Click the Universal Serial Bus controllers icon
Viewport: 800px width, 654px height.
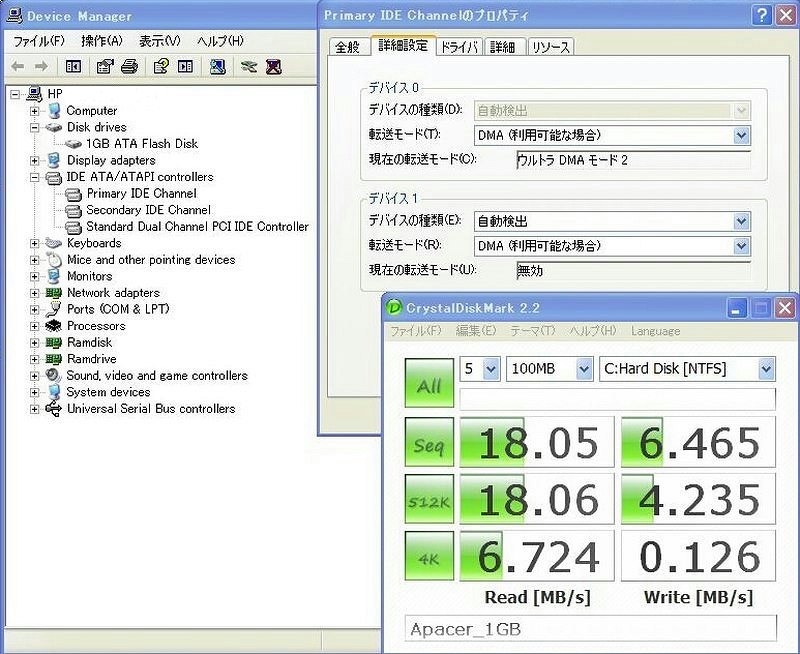54,409
